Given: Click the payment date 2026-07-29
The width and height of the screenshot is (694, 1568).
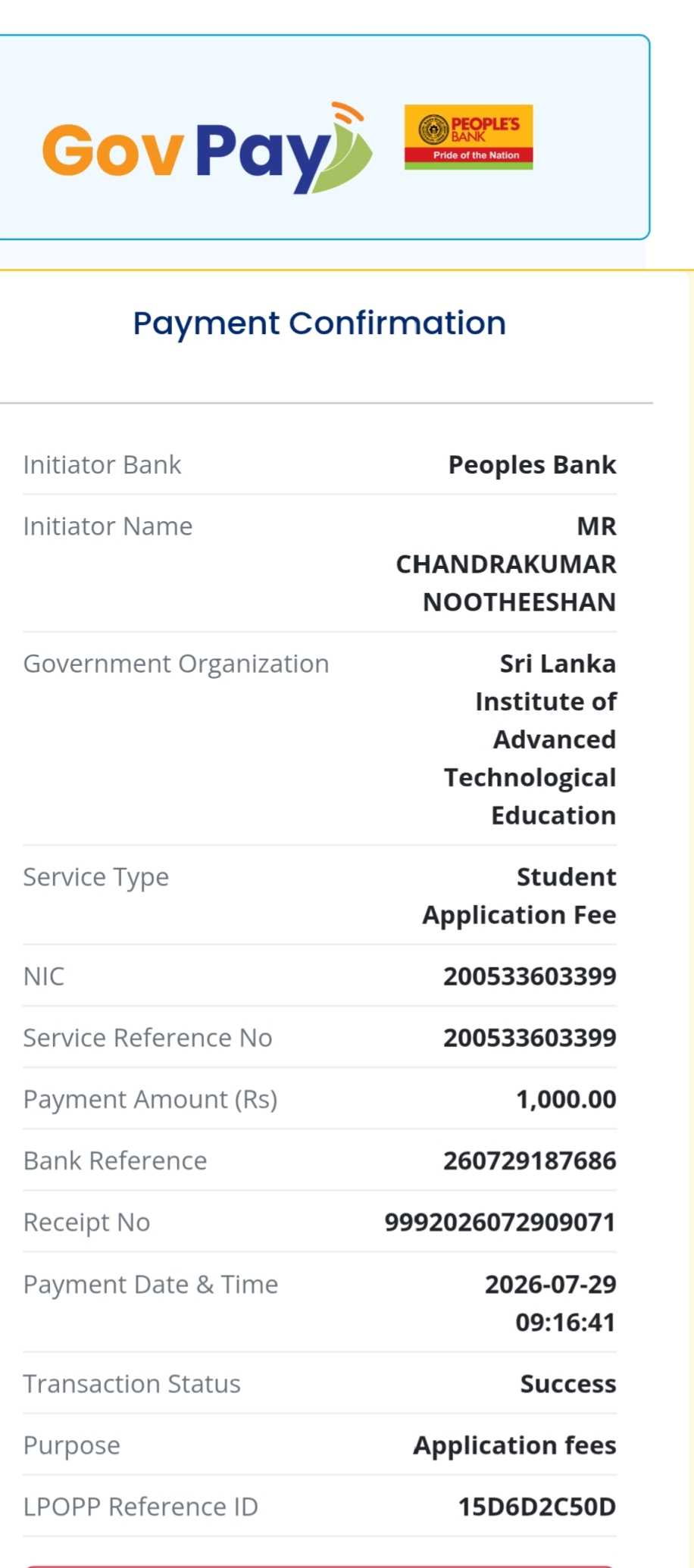Looking at the screenshot, I should (551, 1284).
